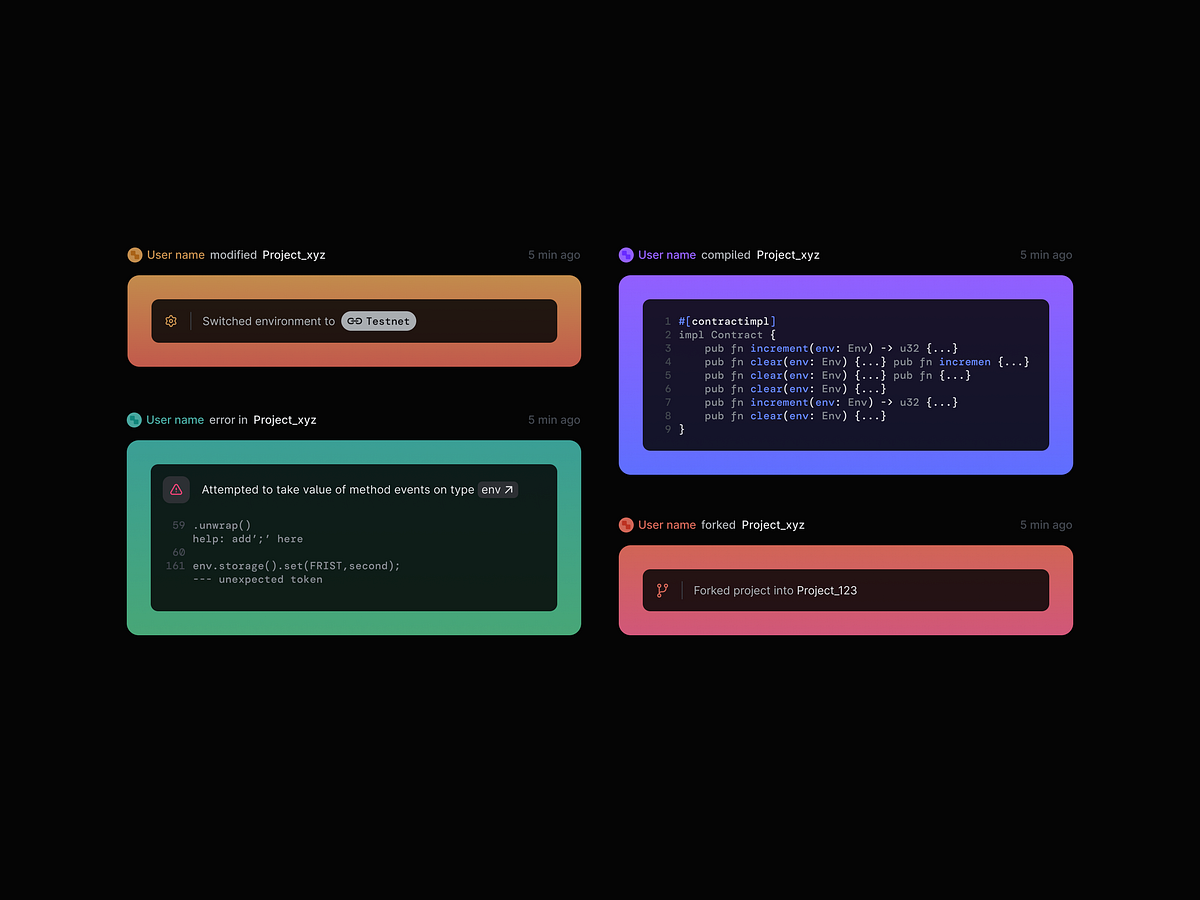
Task: Click line number 161 in the error snippet
Action: [x=175, y=566]
